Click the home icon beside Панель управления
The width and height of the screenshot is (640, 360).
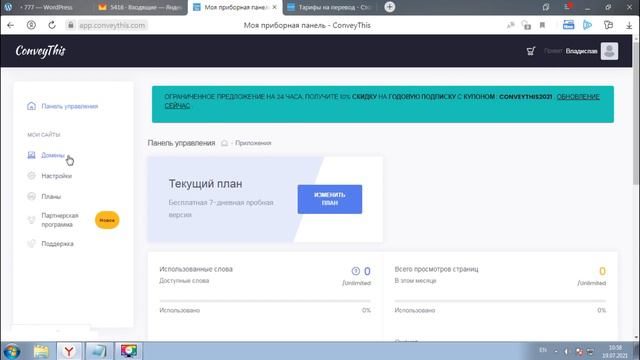coord(31,106)
